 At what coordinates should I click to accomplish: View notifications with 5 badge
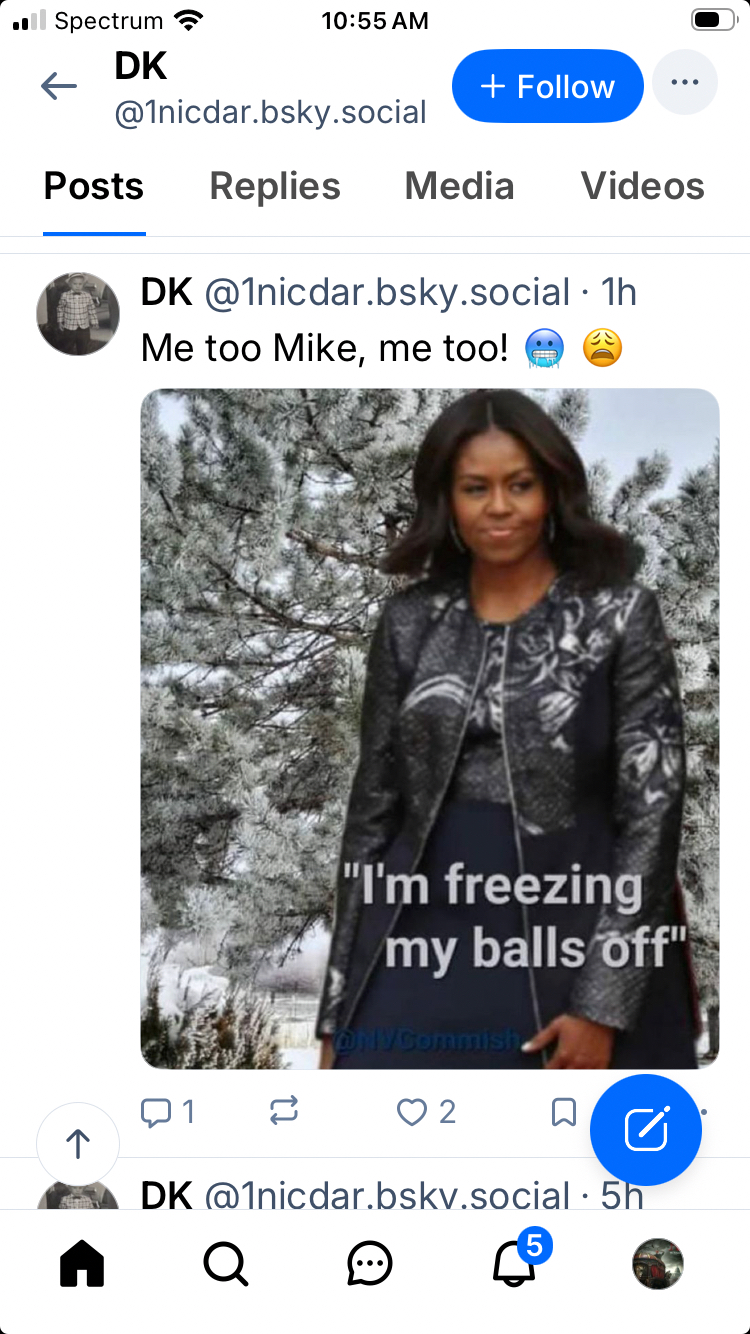516,1265
